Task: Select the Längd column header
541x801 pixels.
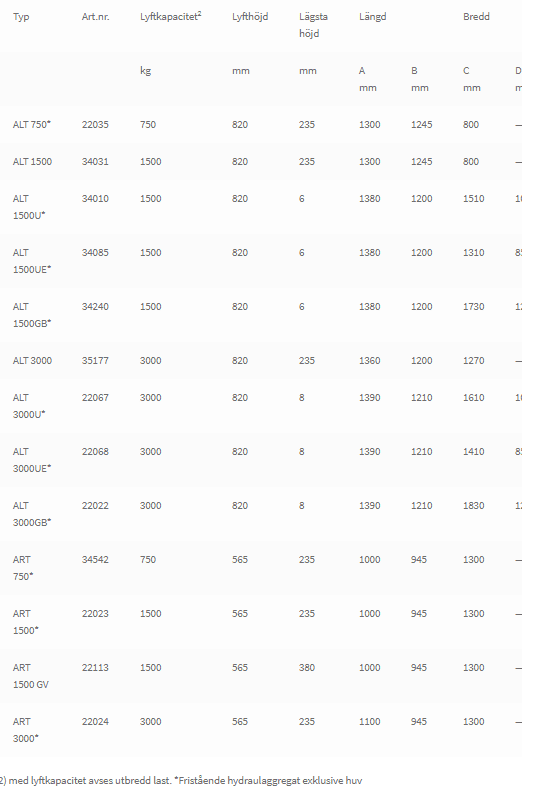Action: pyautogui.click(x=372, y=17)
